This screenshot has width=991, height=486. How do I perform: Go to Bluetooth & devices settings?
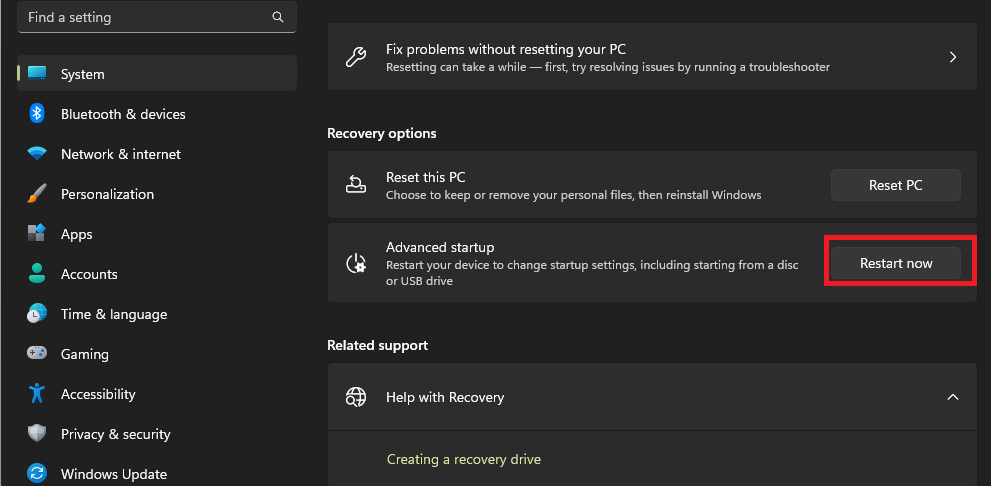coord(157,114)
